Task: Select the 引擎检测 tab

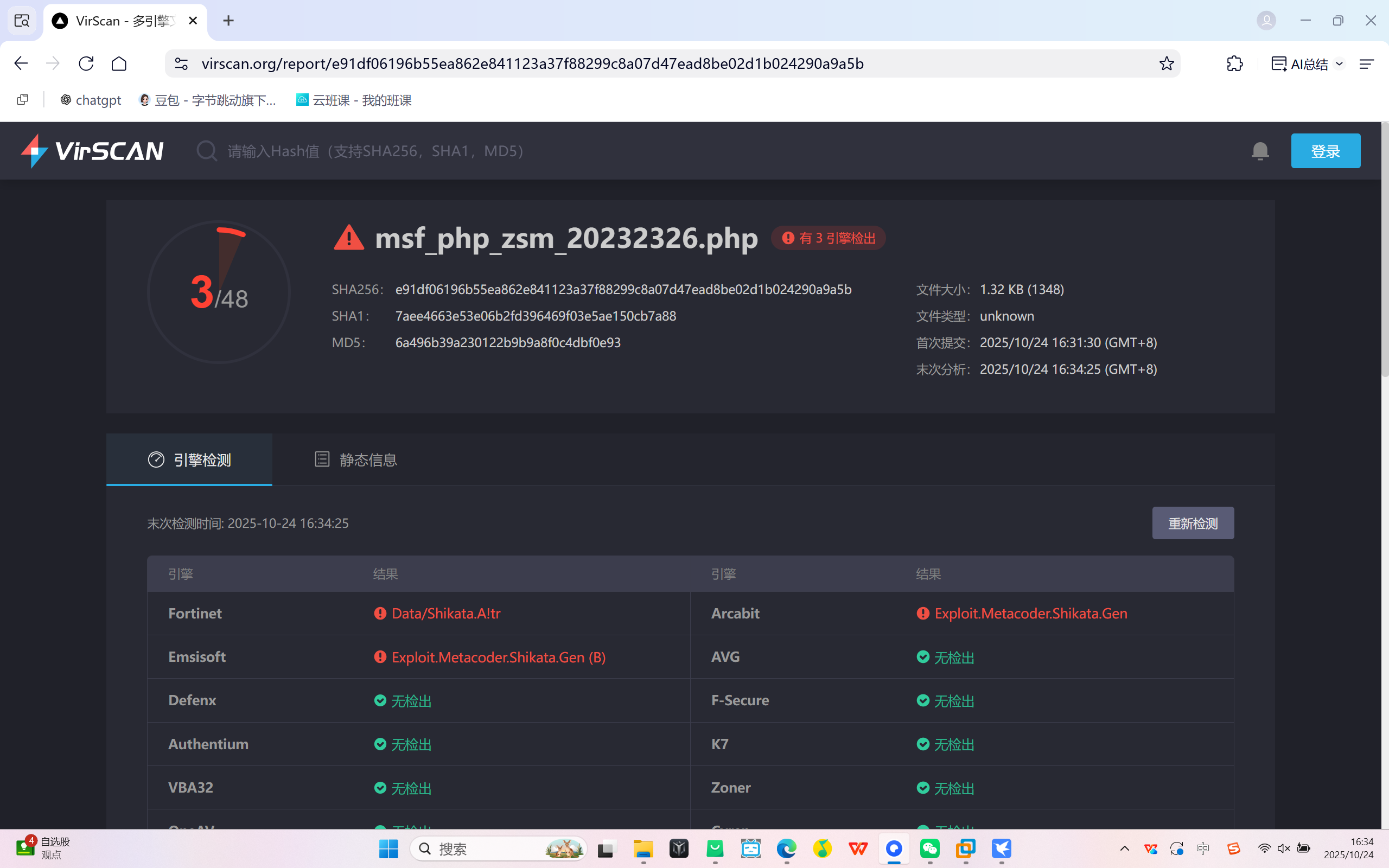Action: pos(189,460)
